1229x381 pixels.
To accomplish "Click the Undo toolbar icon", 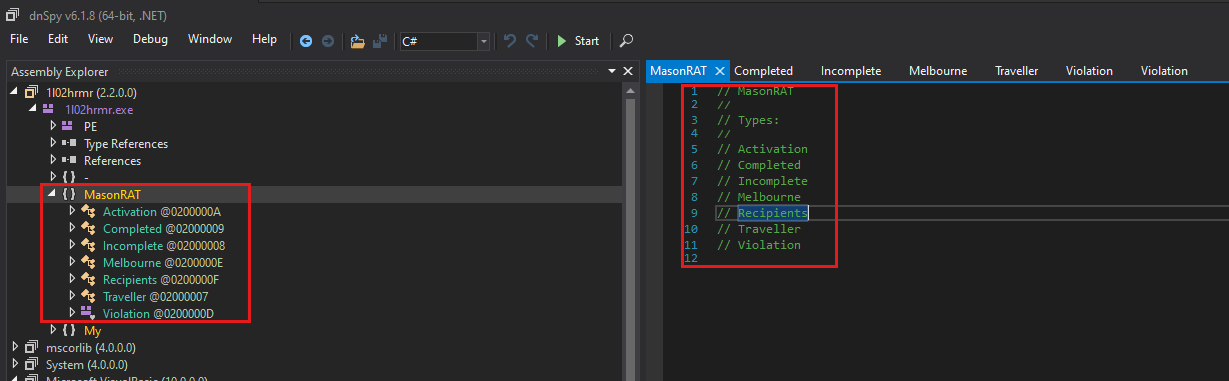I will 510,41.
